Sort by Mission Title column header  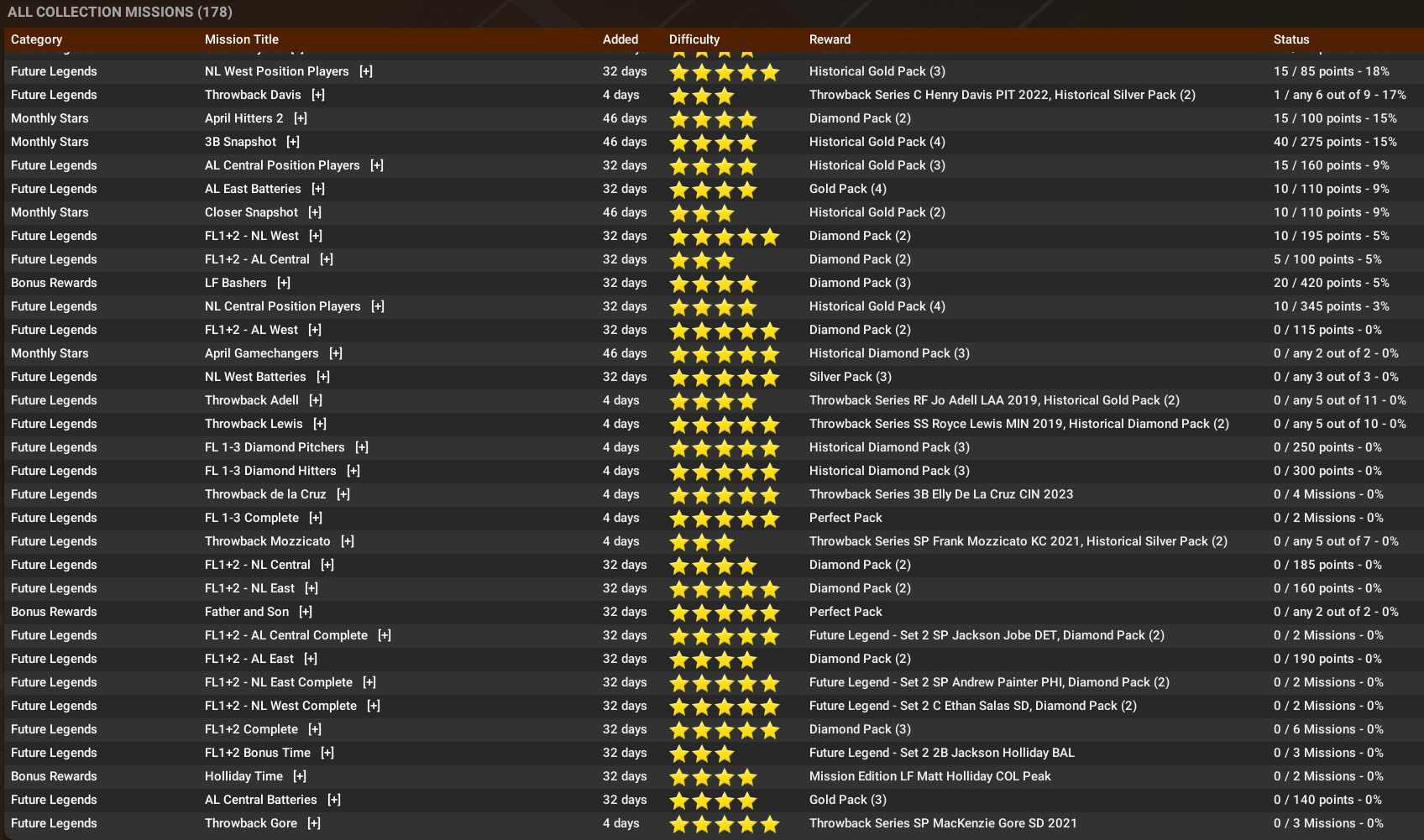tap(241, 39)
